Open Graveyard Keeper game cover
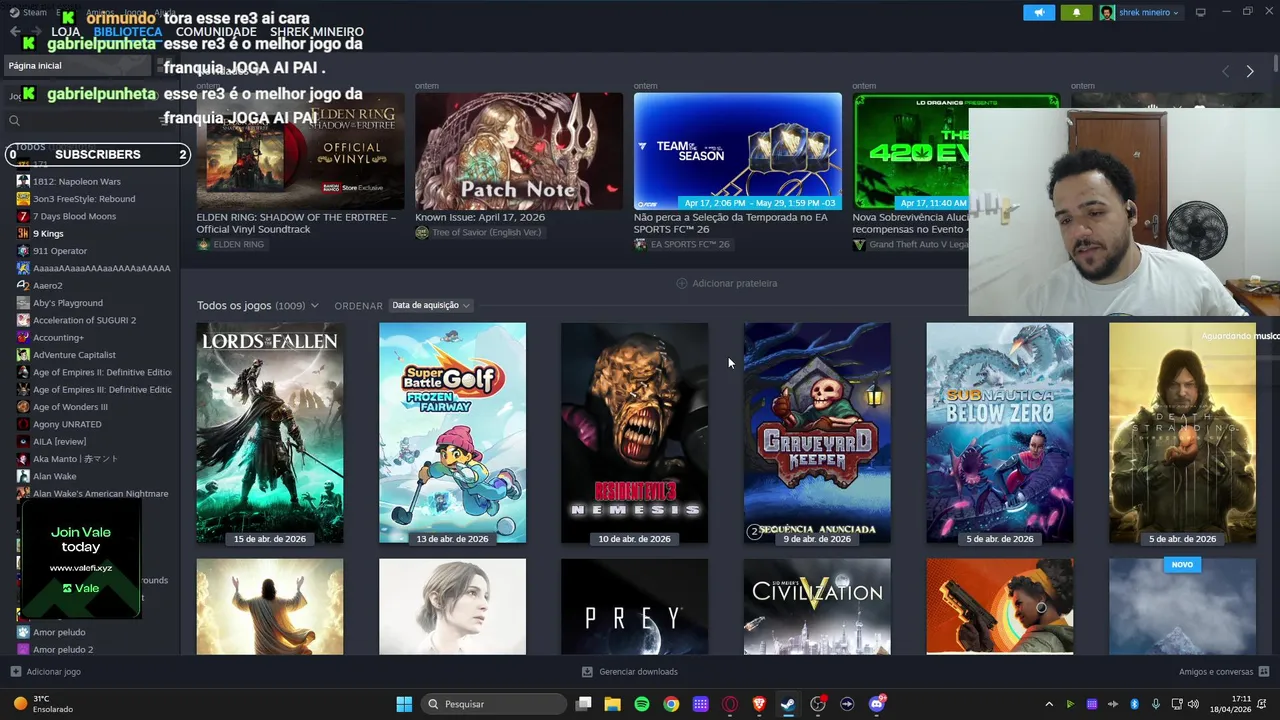1280x720 pixels. coord(817,433)
